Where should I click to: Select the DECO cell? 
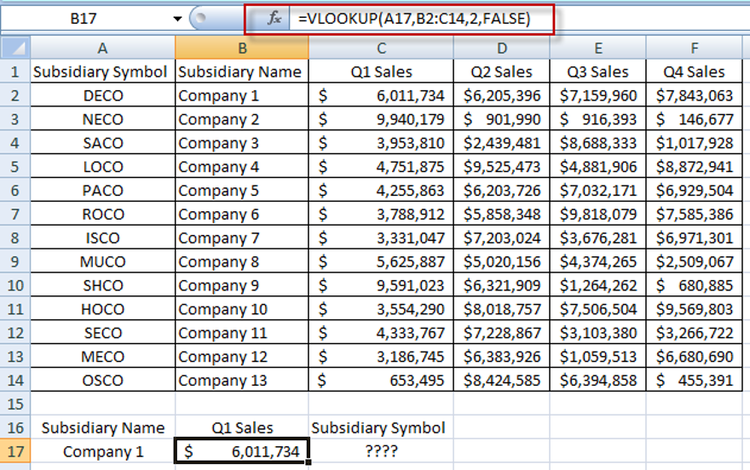(x=103, y=95)
